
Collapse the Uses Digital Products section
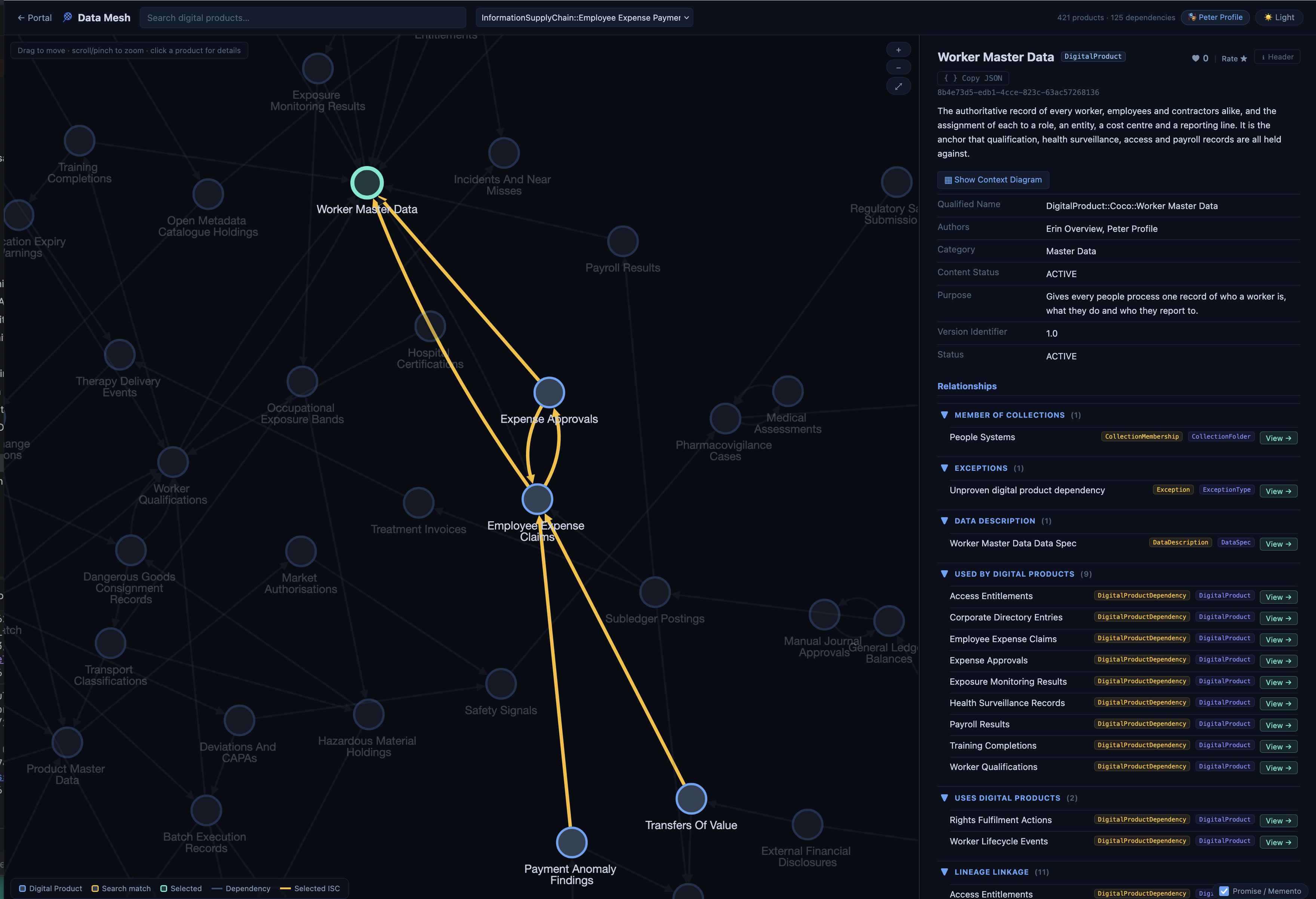[944, 798]
